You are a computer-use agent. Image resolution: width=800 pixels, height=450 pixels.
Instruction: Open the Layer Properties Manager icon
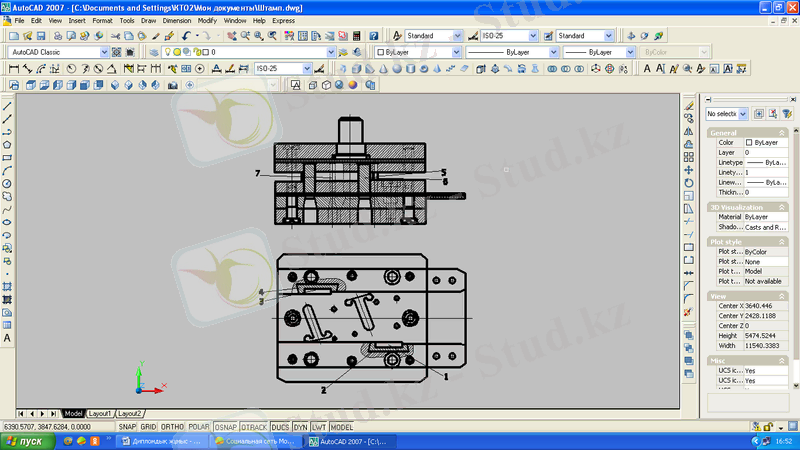[153, 52]
